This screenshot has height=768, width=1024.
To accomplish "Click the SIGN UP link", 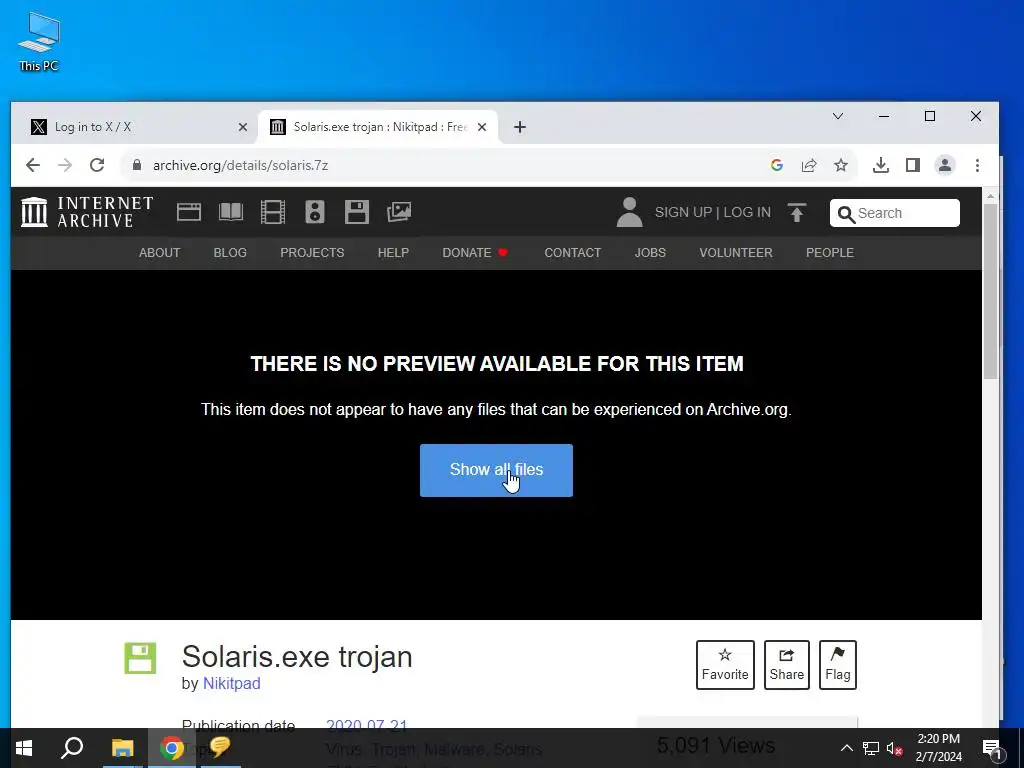I will click(x=683, y=212).
